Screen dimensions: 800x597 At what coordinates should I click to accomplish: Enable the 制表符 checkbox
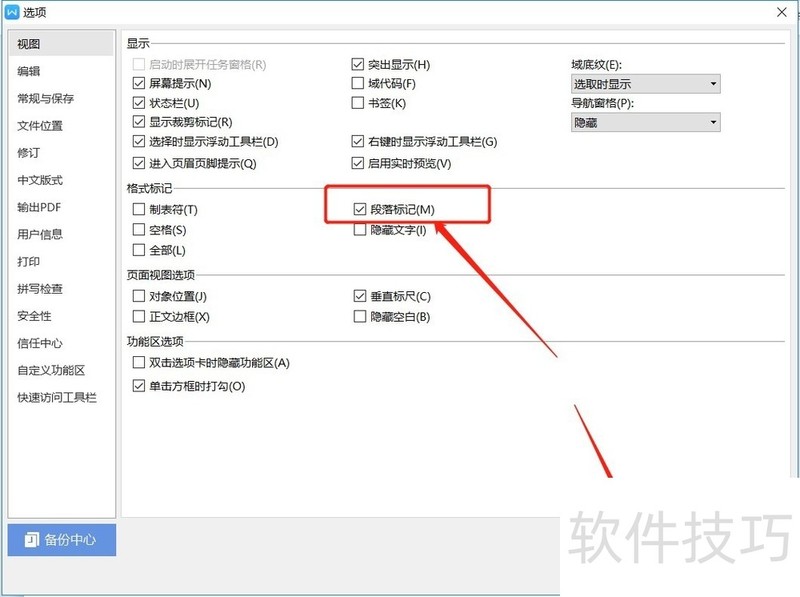tap(139, 210)
